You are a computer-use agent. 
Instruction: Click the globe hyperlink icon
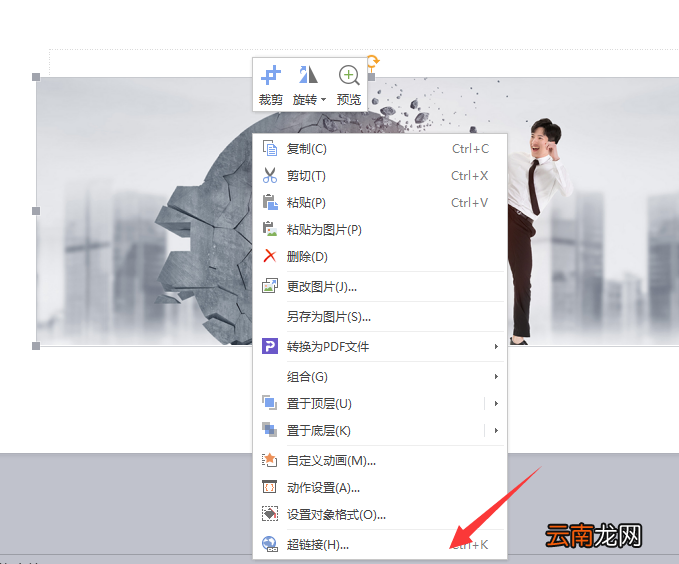[270, 544]
